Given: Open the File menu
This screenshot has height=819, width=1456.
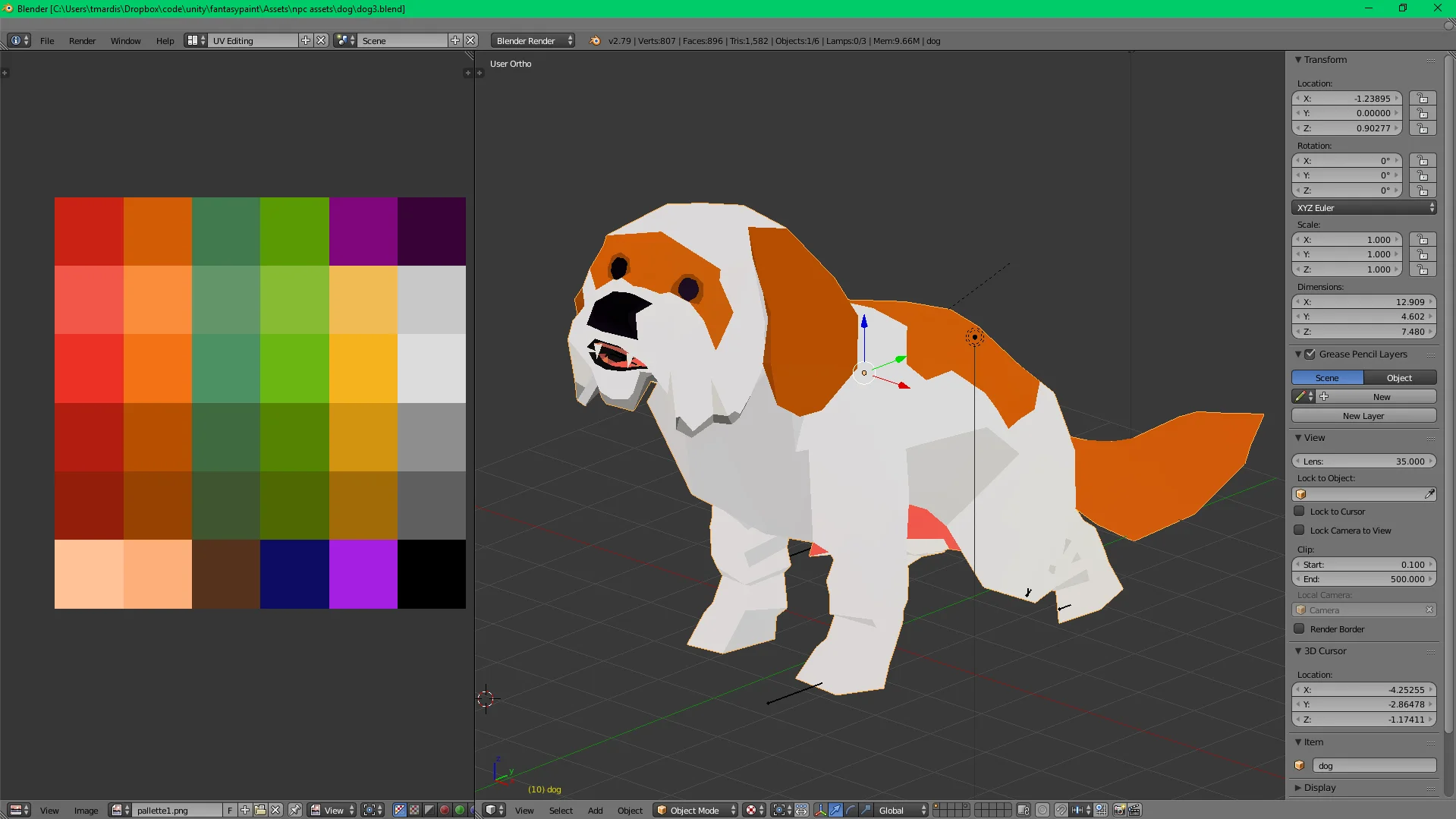Looking at the screenshot, I should 47,41.
